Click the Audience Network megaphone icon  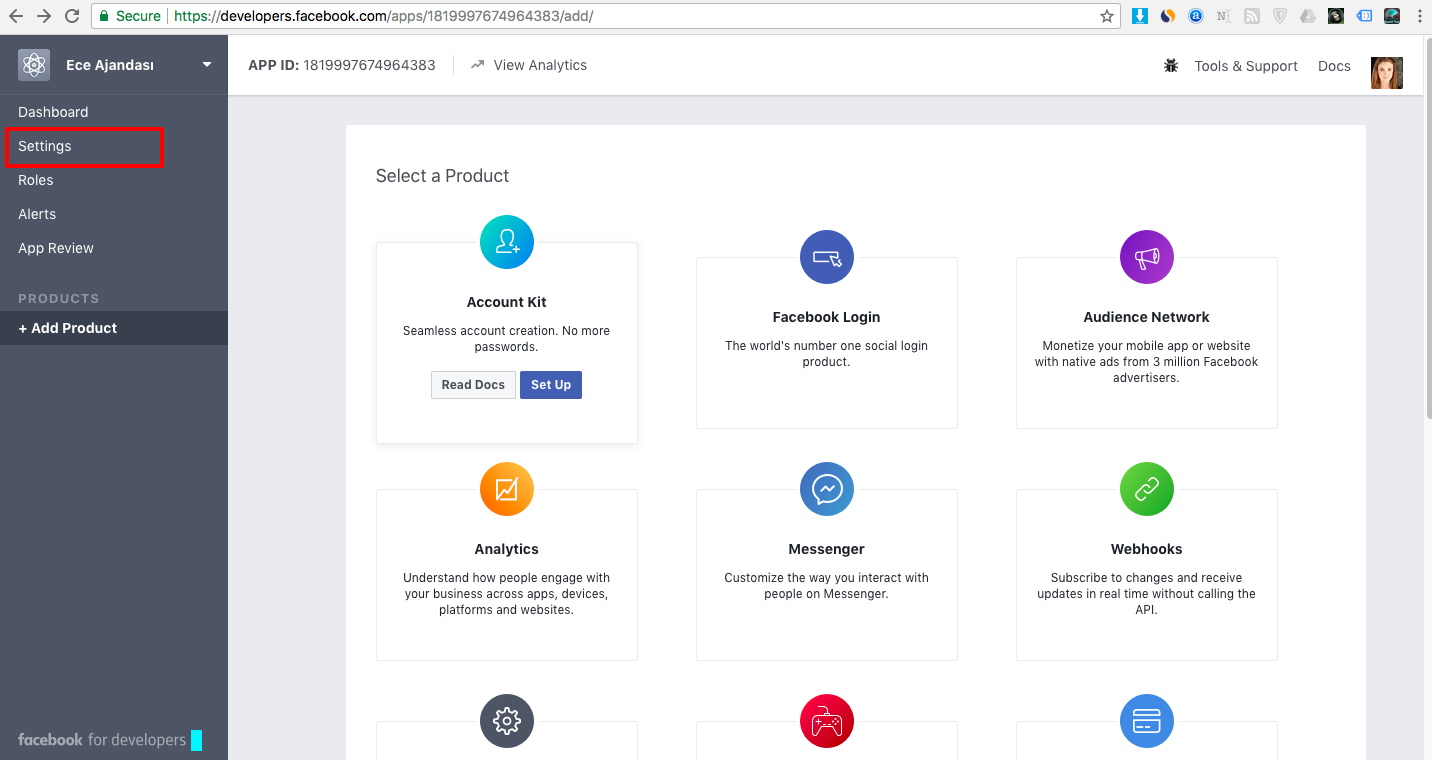click(1146, 257)
